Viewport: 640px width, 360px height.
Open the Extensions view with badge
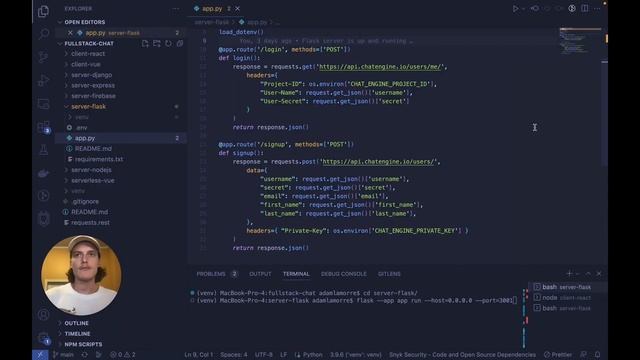tap(43, 127)
